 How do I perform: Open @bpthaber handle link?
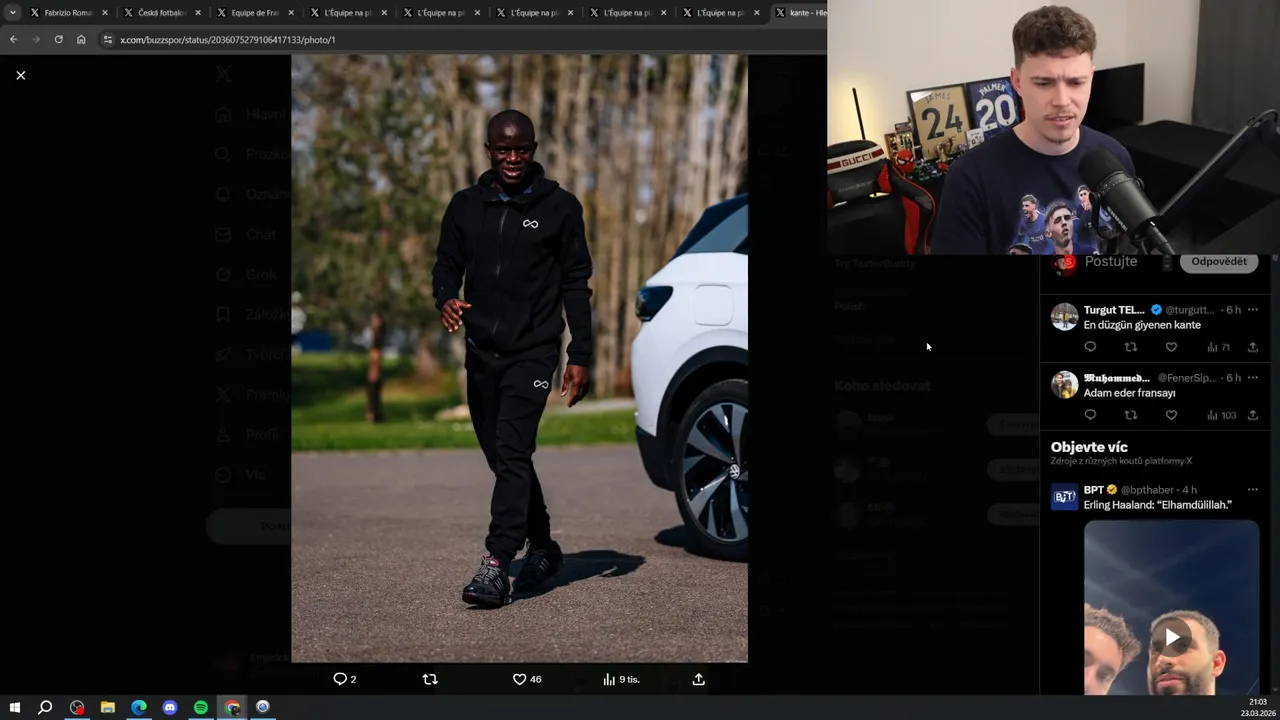pos(1148,490)
